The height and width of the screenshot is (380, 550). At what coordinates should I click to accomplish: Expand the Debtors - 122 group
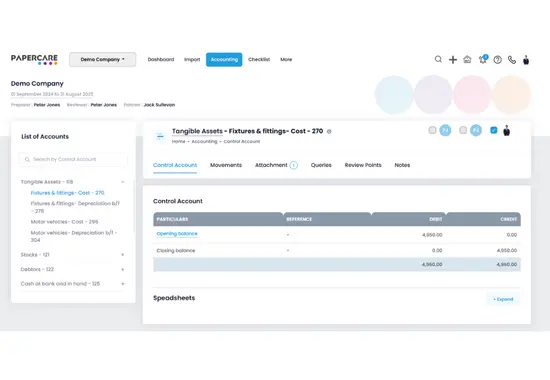coord(123,269)
